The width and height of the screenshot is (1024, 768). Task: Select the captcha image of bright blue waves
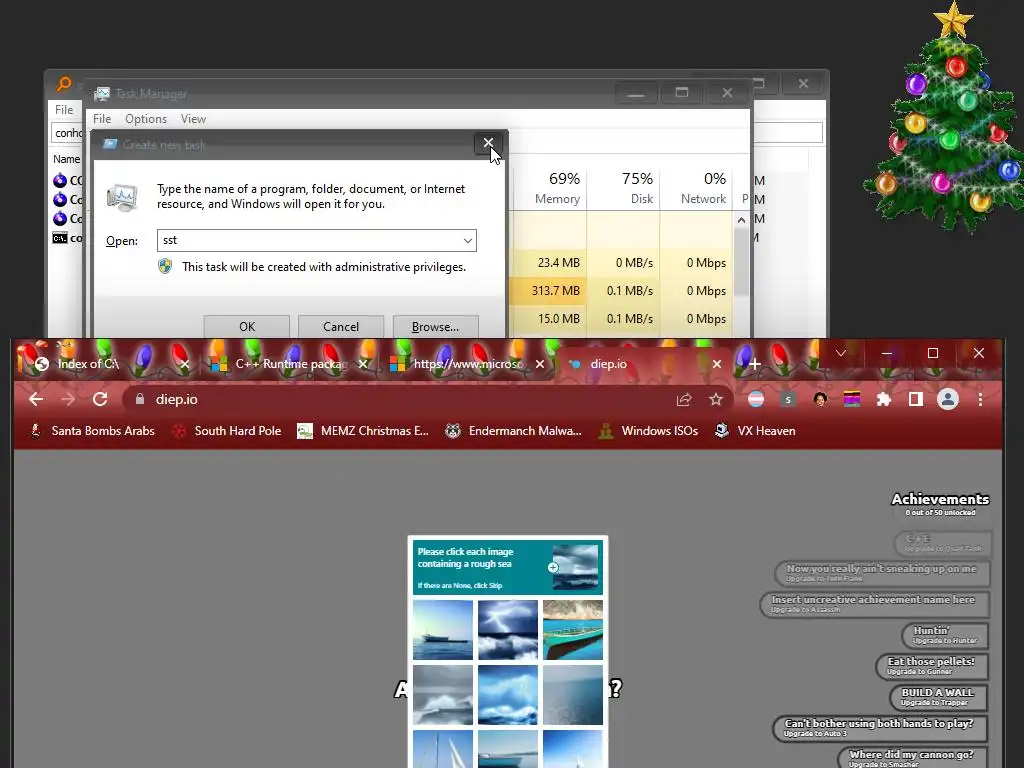point(508,695)
